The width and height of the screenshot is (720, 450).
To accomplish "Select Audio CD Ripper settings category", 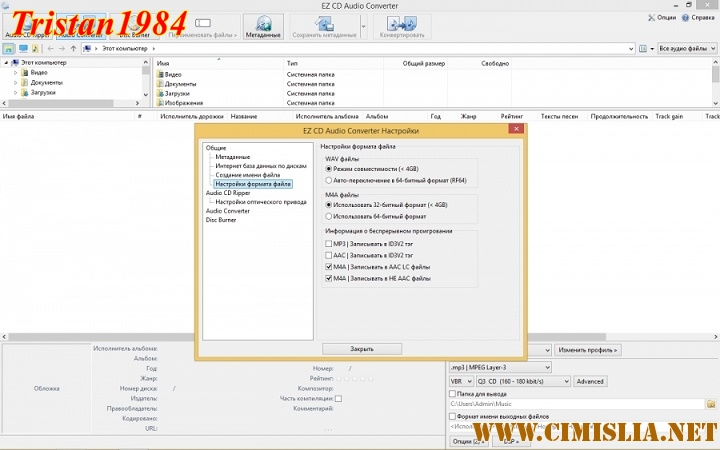I will point(227,193).
